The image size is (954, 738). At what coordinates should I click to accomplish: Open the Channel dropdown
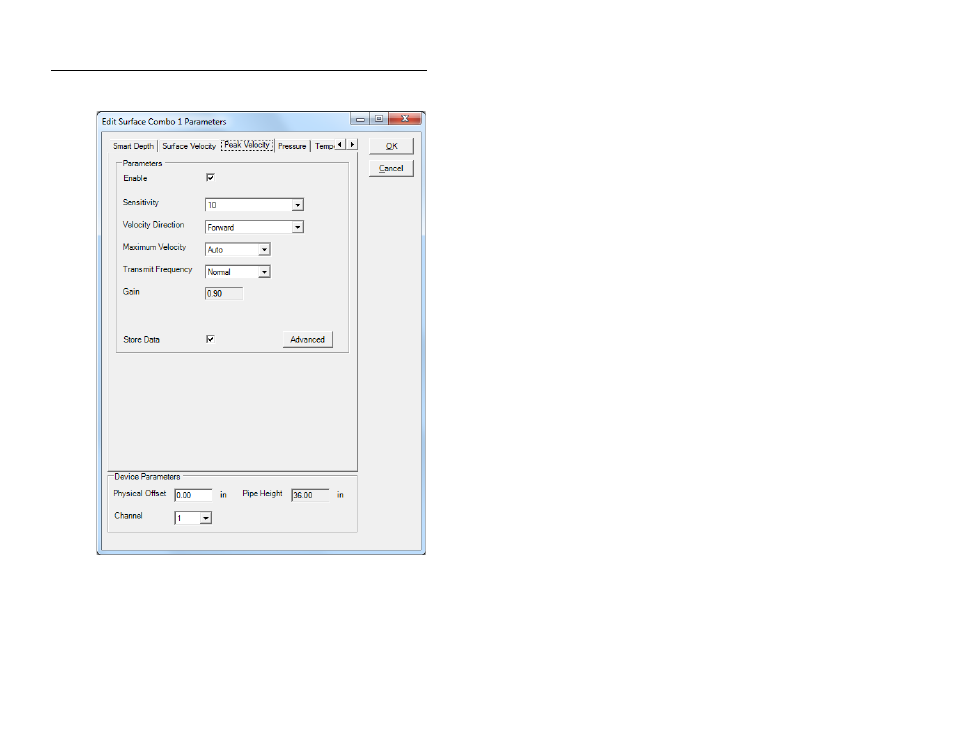click(x=205, y=518)
